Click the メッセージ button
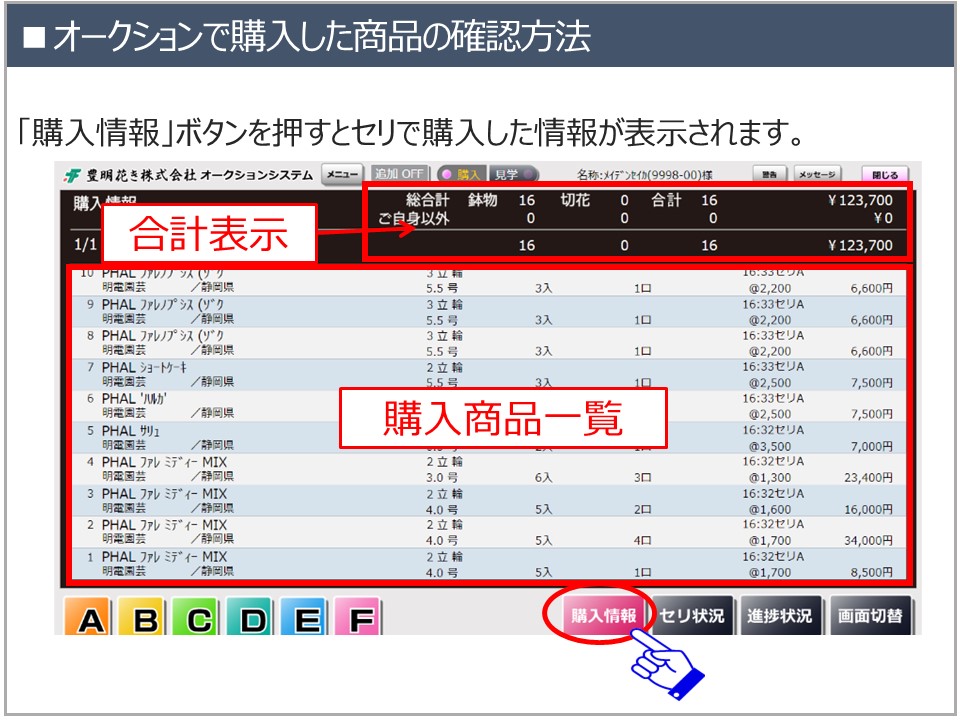 click(x=818, y=174)
